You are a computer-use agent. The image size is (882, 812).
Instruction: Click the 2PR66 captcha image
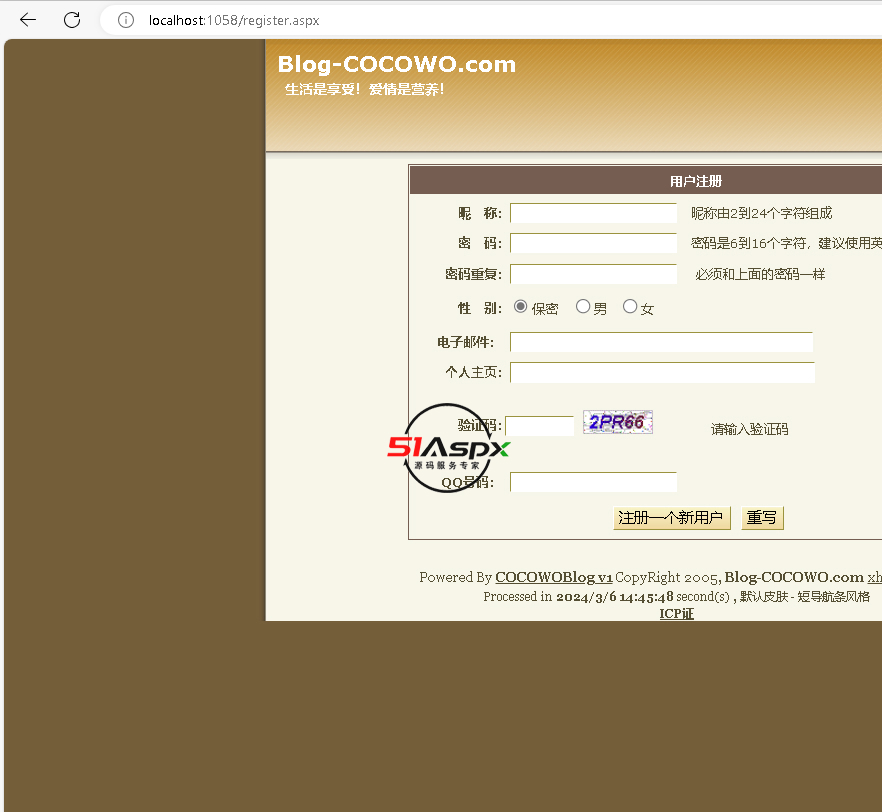click(618, 422)
